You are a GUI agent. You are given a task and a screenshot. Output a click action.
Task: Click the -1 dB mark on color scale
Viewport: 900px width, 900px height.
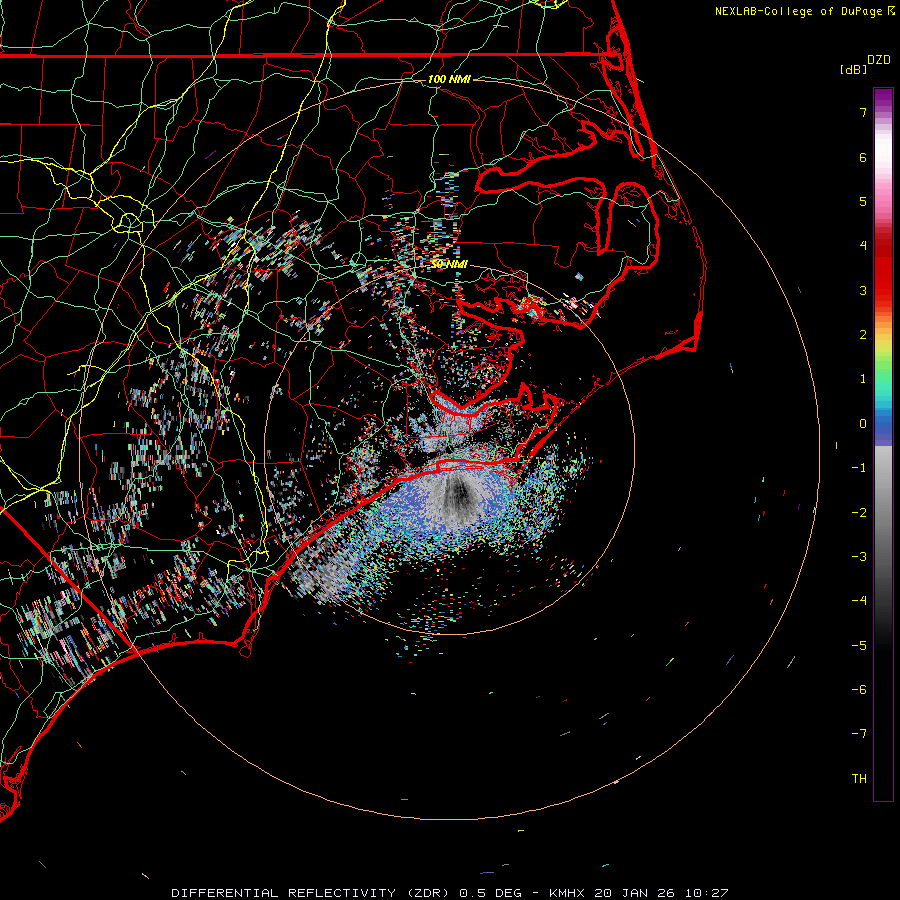859,468
